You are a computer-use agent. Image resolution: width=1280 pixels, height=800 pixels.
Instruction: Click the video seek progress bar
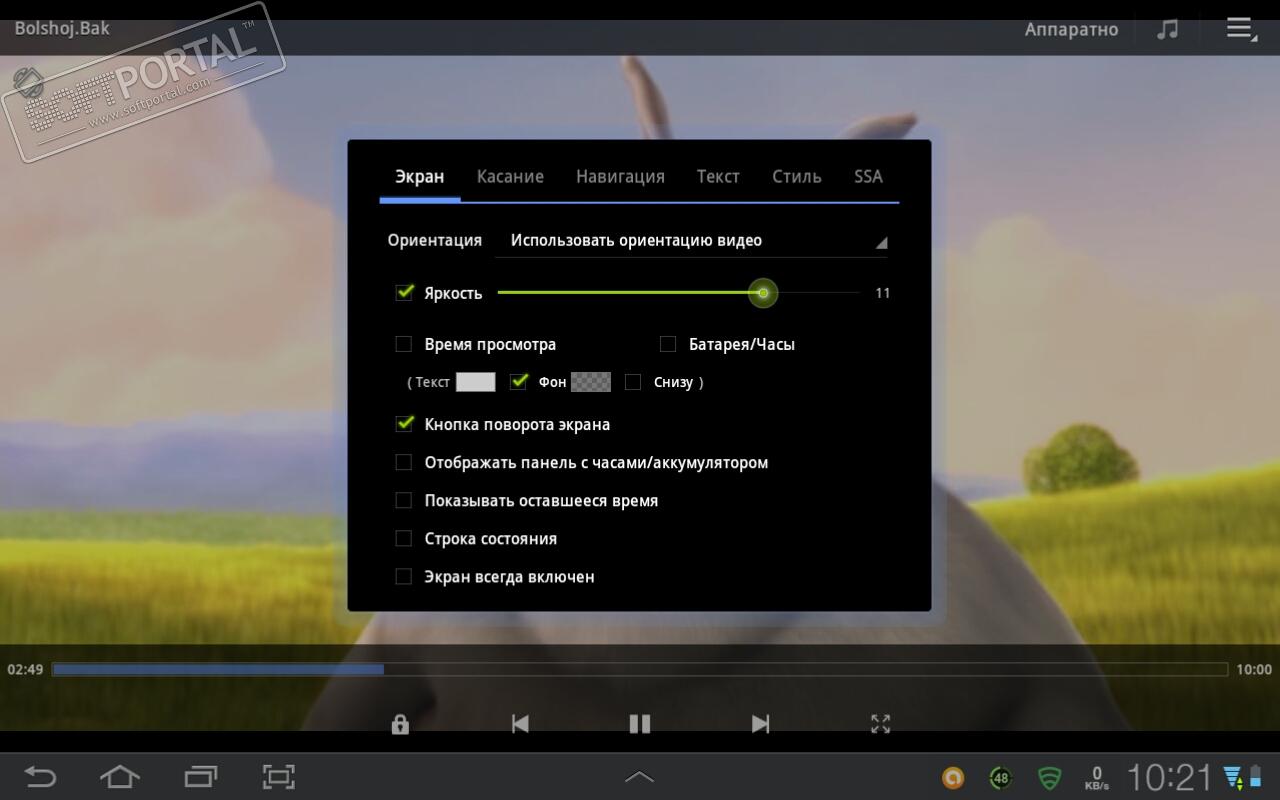click(640, 669)
